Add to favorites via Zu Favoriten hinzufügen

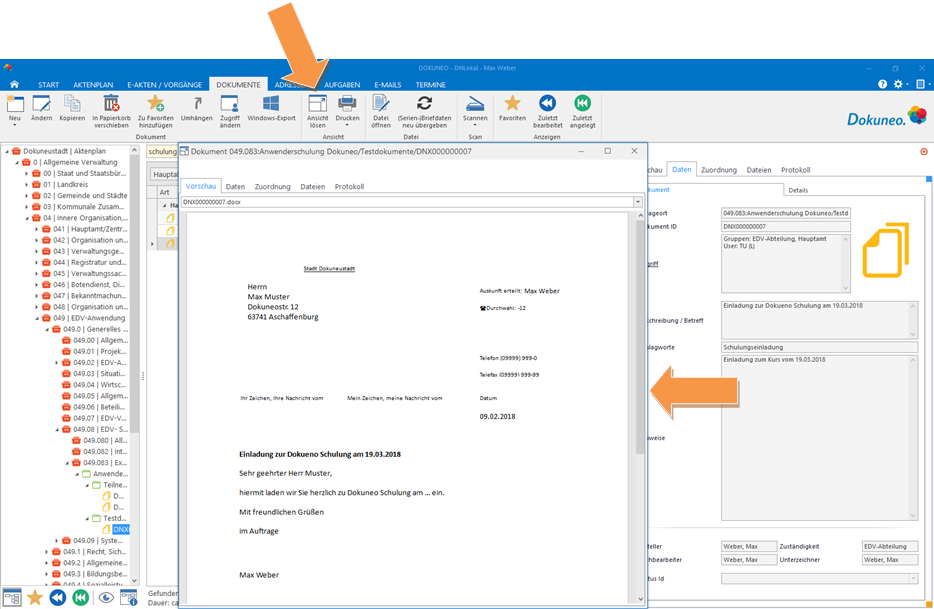[155, 104]
